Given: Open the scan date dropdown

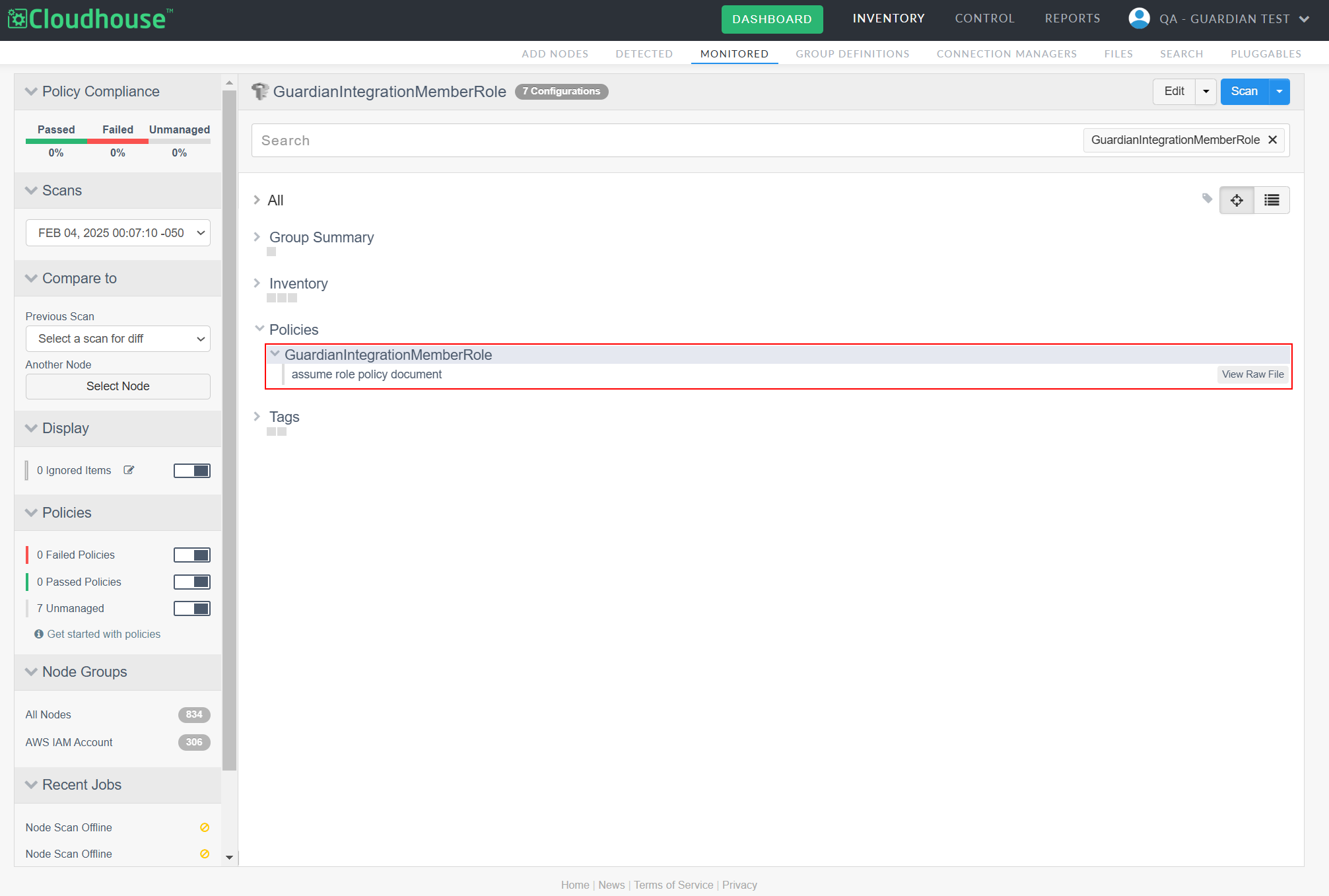Looking at the screenshot, I should tap(118, 233).
